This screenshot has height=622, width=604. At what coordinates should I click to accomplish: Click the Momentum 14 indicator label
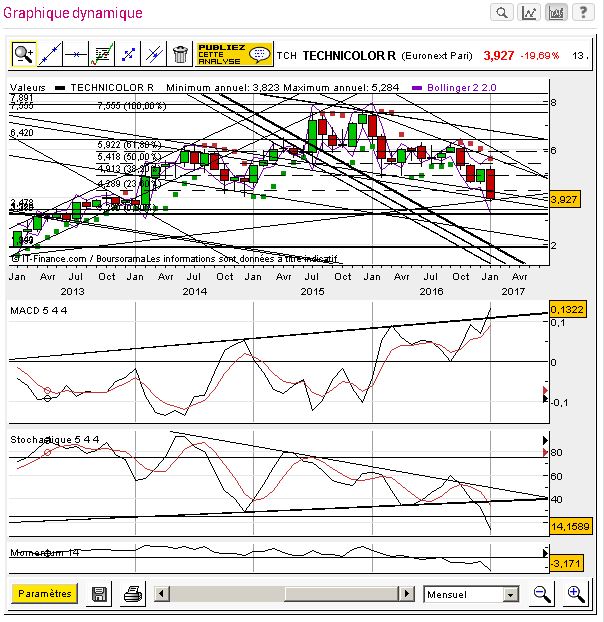click(45, 552)
